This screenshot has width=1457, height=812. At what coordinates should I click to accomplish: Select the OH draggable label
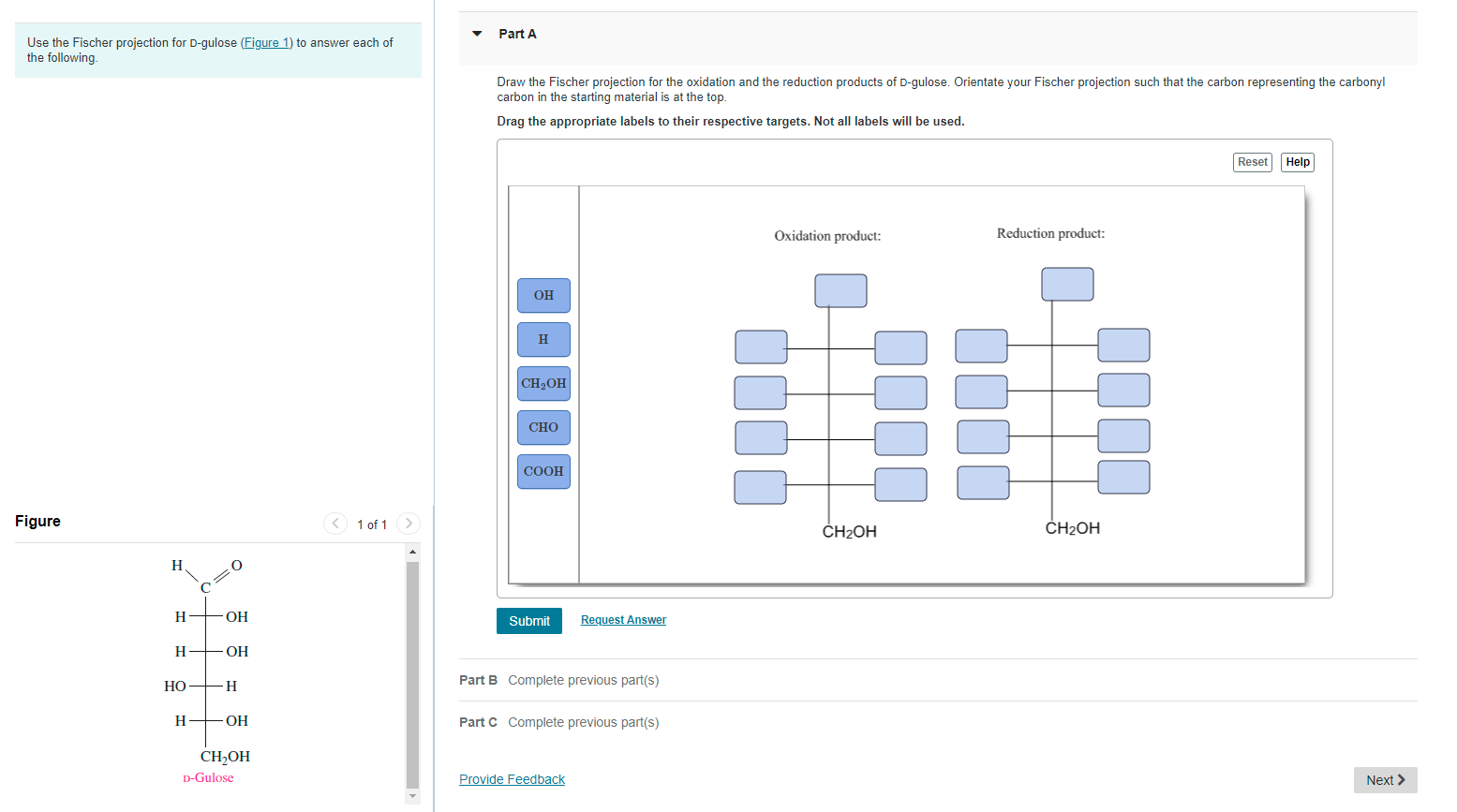[x=543, y=295]
